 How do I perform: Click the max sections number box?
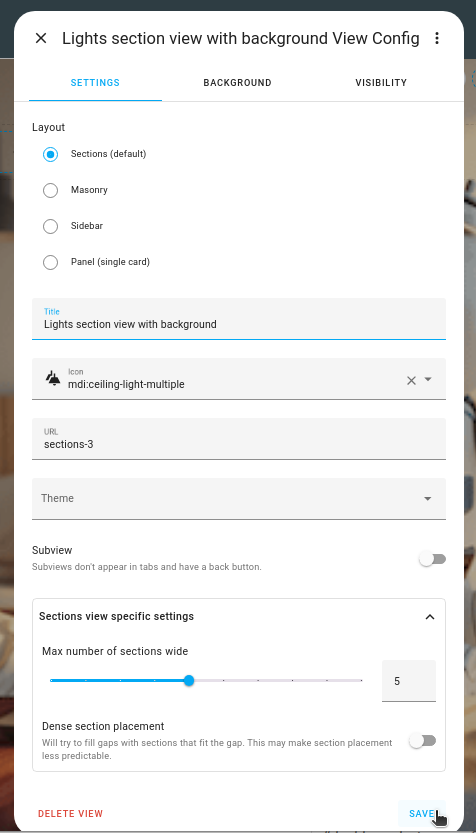(x=409, y=681)
